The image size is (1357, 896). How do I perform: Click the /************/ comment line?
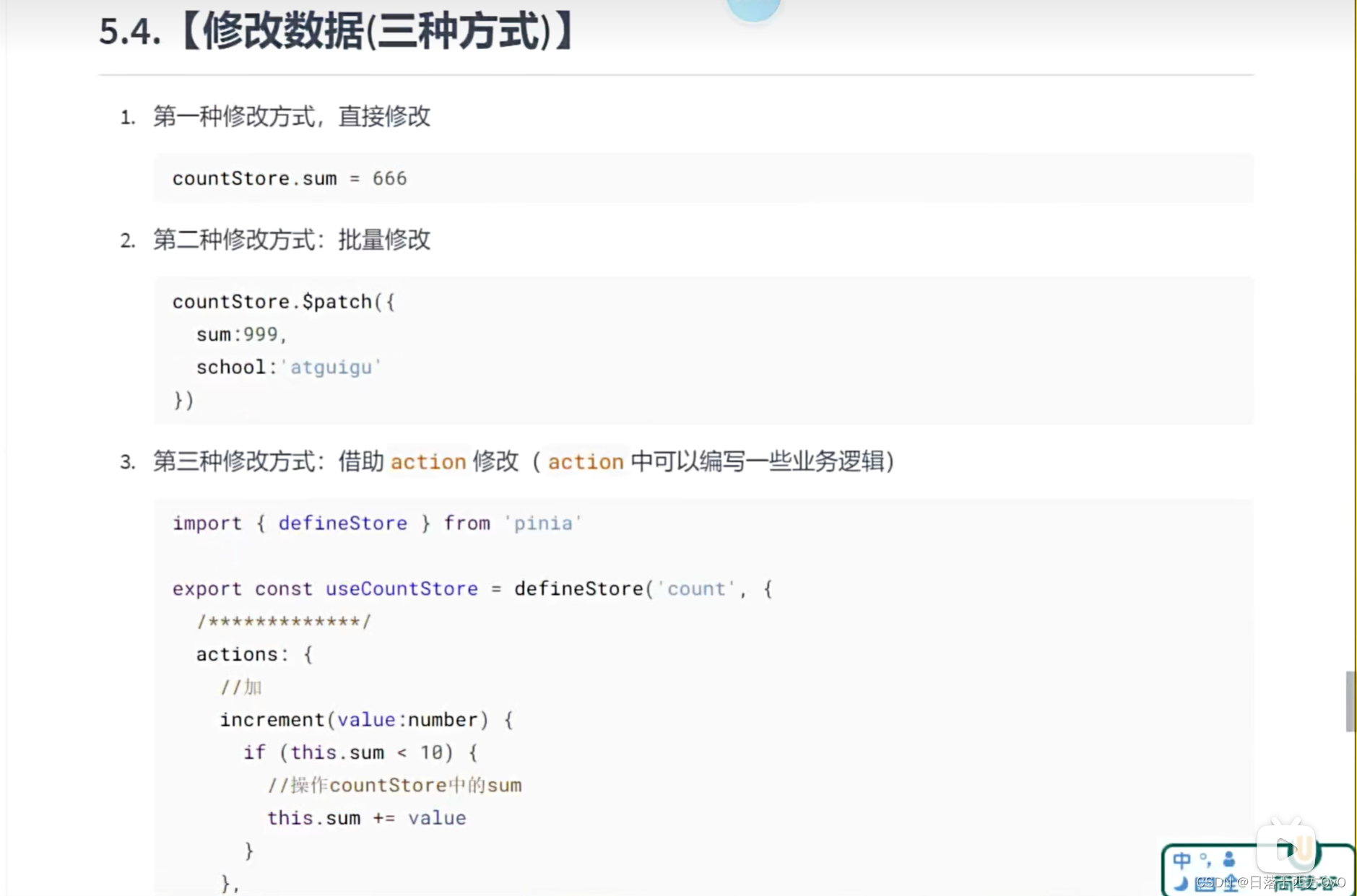point(284,622)
